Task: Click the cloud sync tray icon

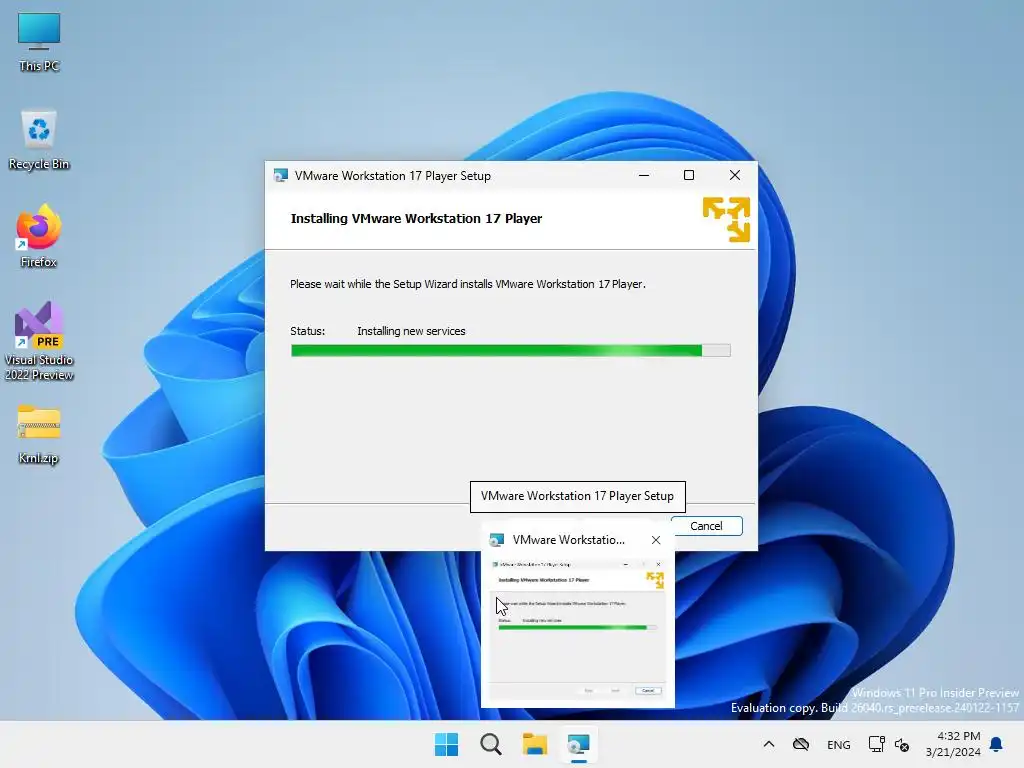Action: (801, 744)
